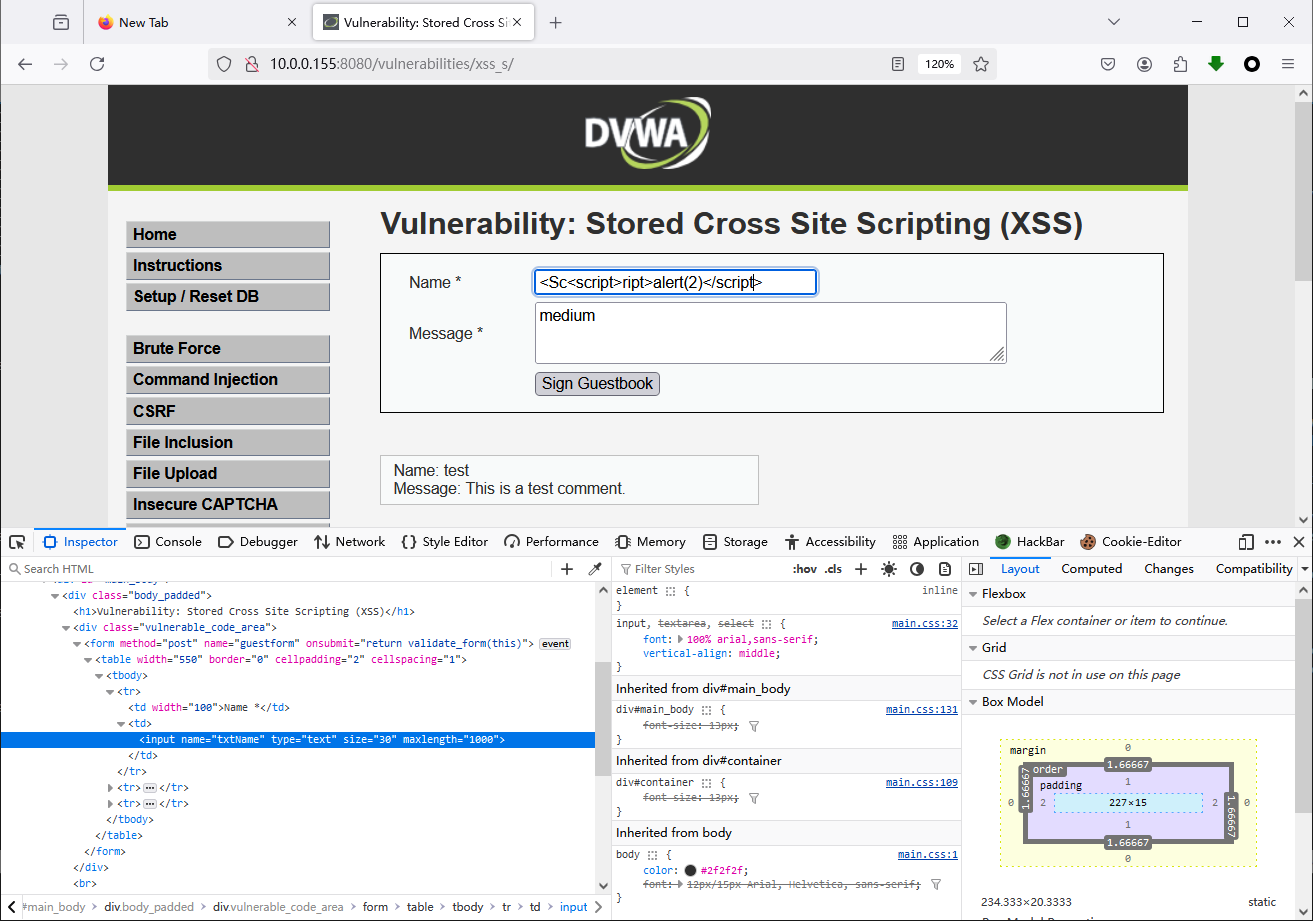Open the Cookie-Editor tab
Image resolution: width=1313 pixels, height=921 pixels.
[1131, 542]
